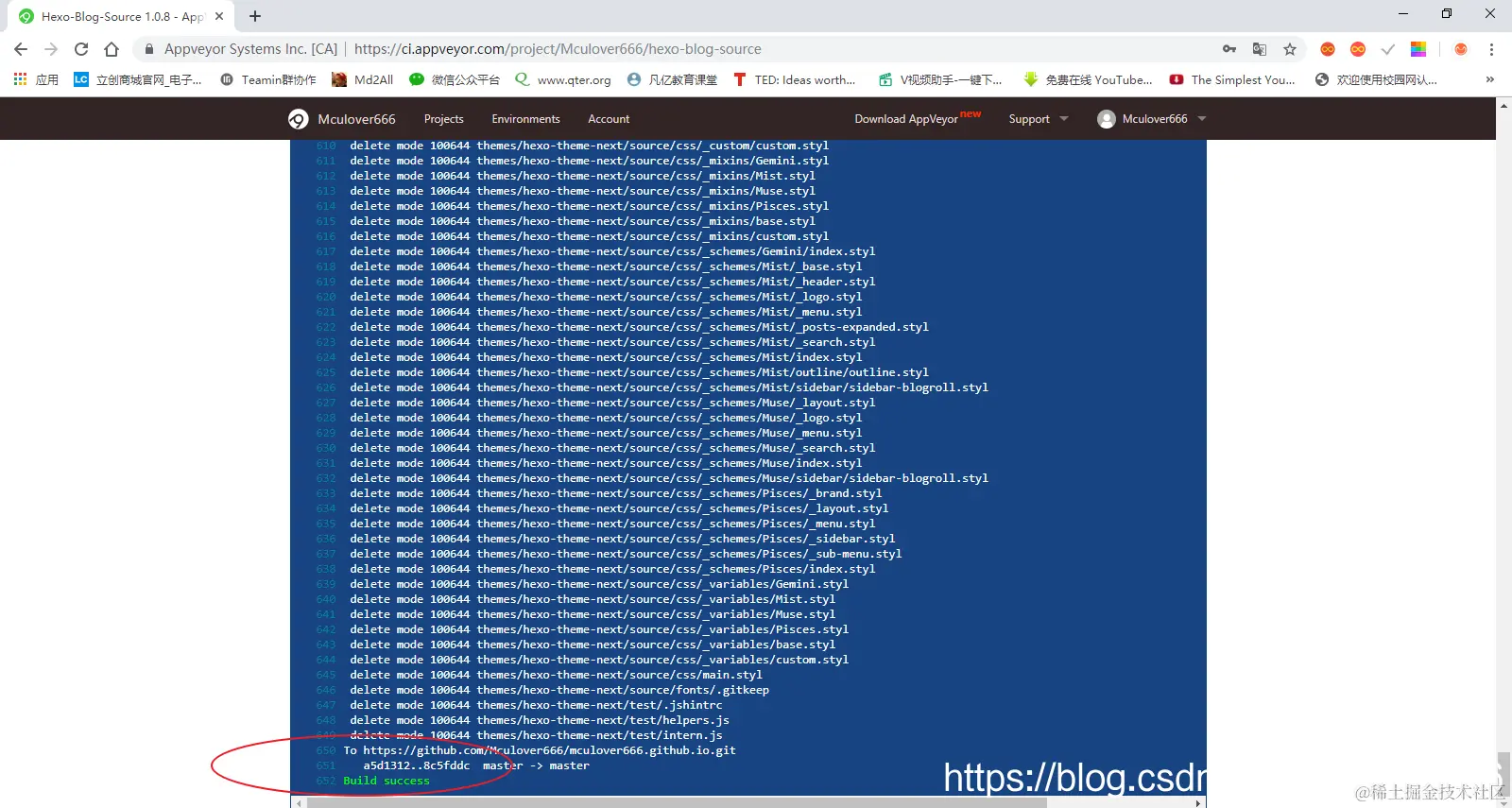Click the green "Build success" text

(386, 781)
